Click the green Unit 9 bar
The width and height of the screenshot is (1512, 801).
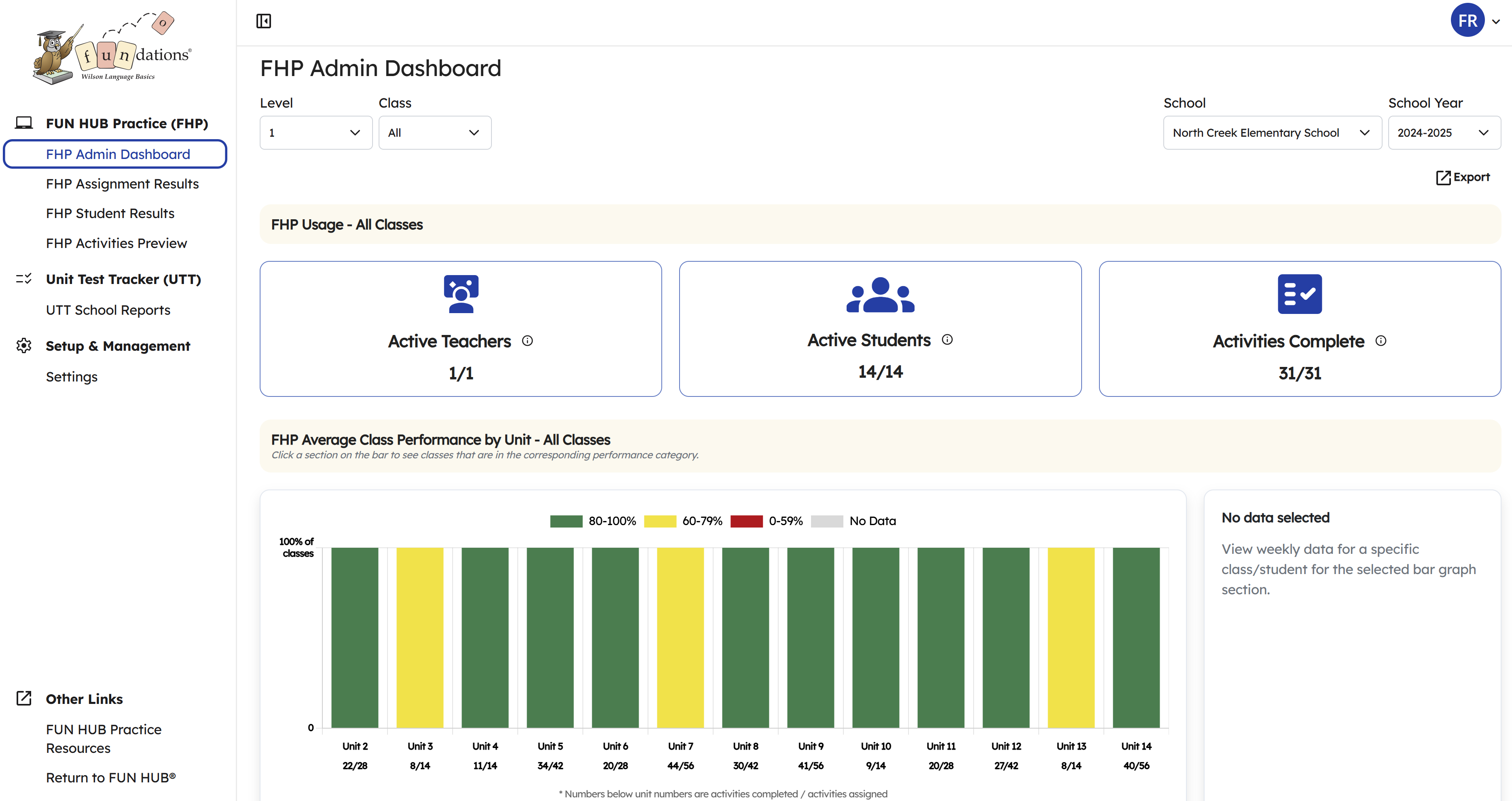pos(811,637)
